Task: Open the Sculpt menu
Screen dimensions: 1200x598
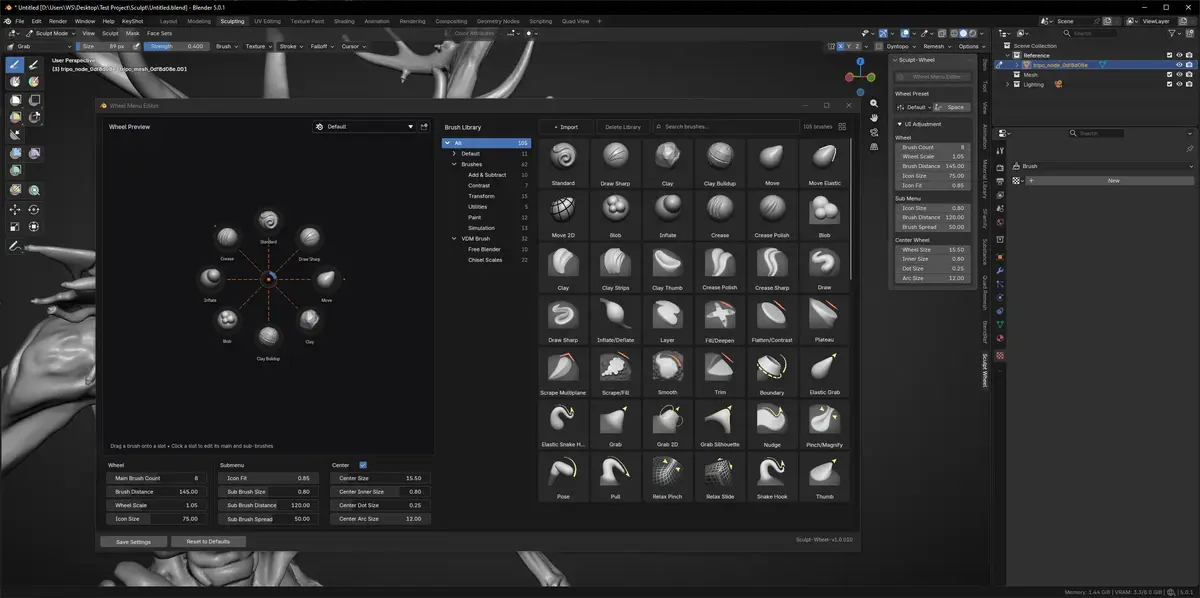Action: (x=110, y=33)
